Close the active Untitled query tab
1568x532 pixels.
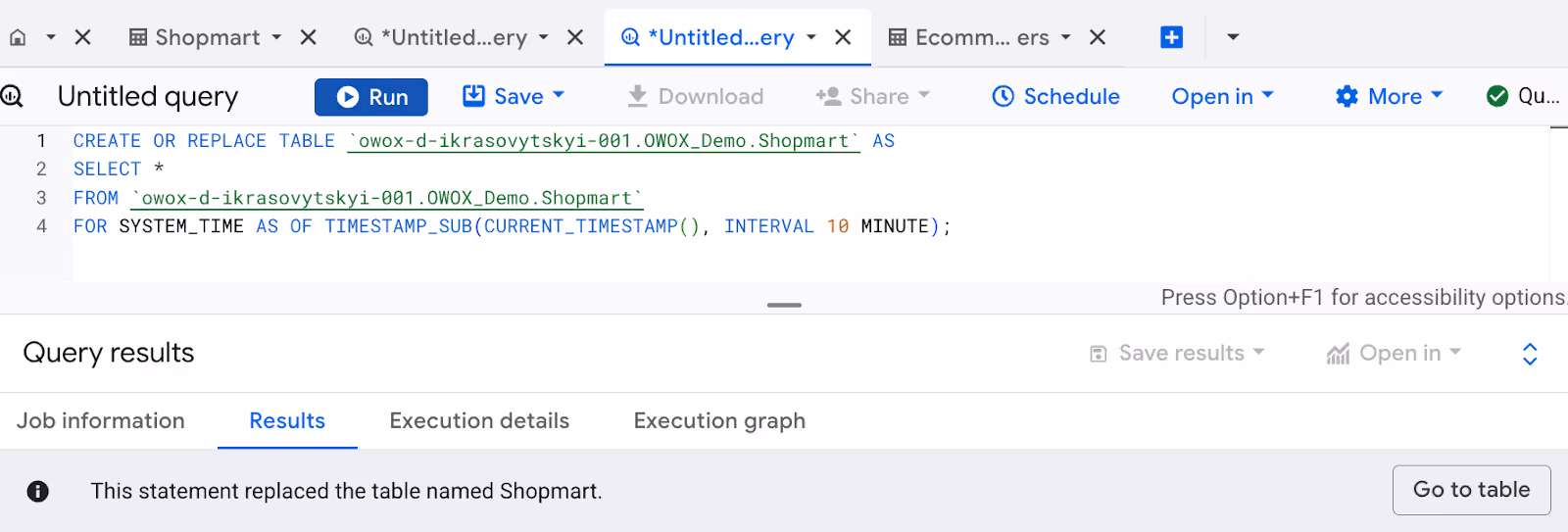pyautogui.click(x=843, y=37)
